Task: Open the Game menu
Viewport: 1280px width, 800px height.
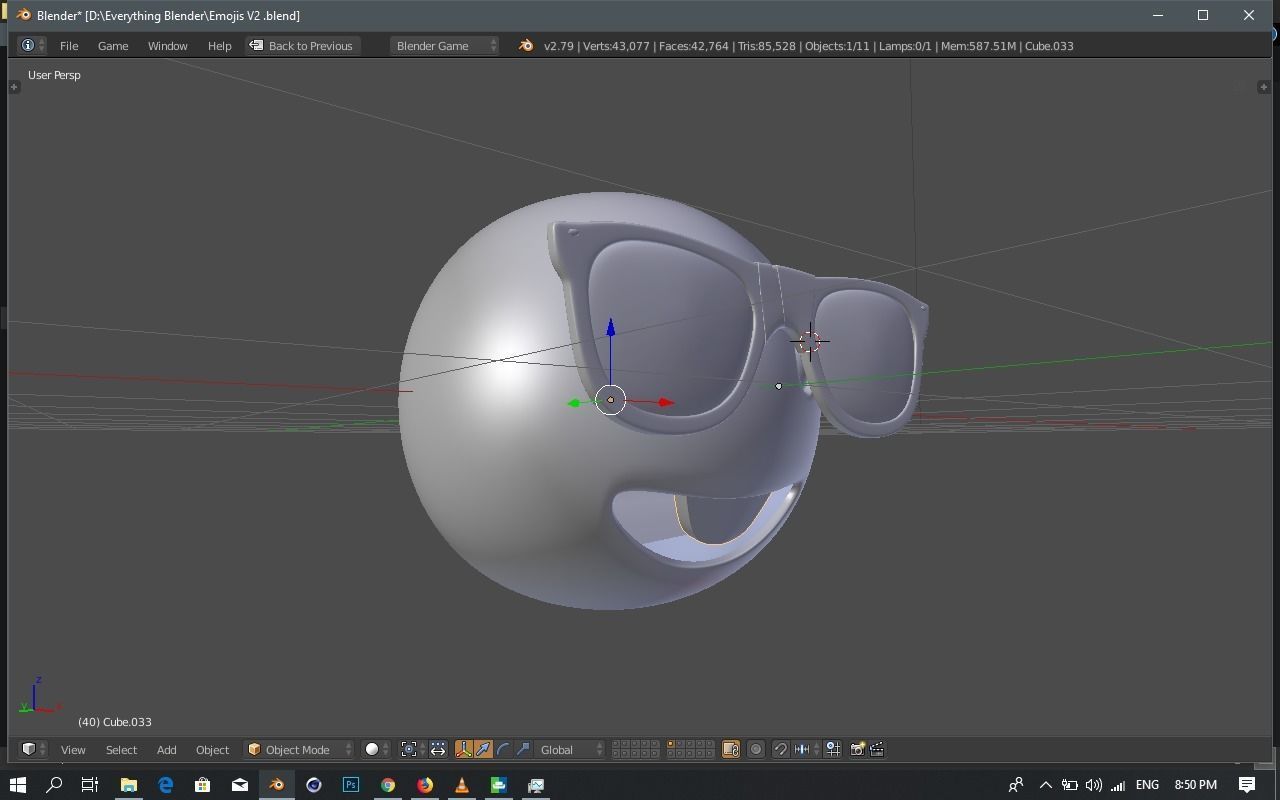Action: coord(113,46)
